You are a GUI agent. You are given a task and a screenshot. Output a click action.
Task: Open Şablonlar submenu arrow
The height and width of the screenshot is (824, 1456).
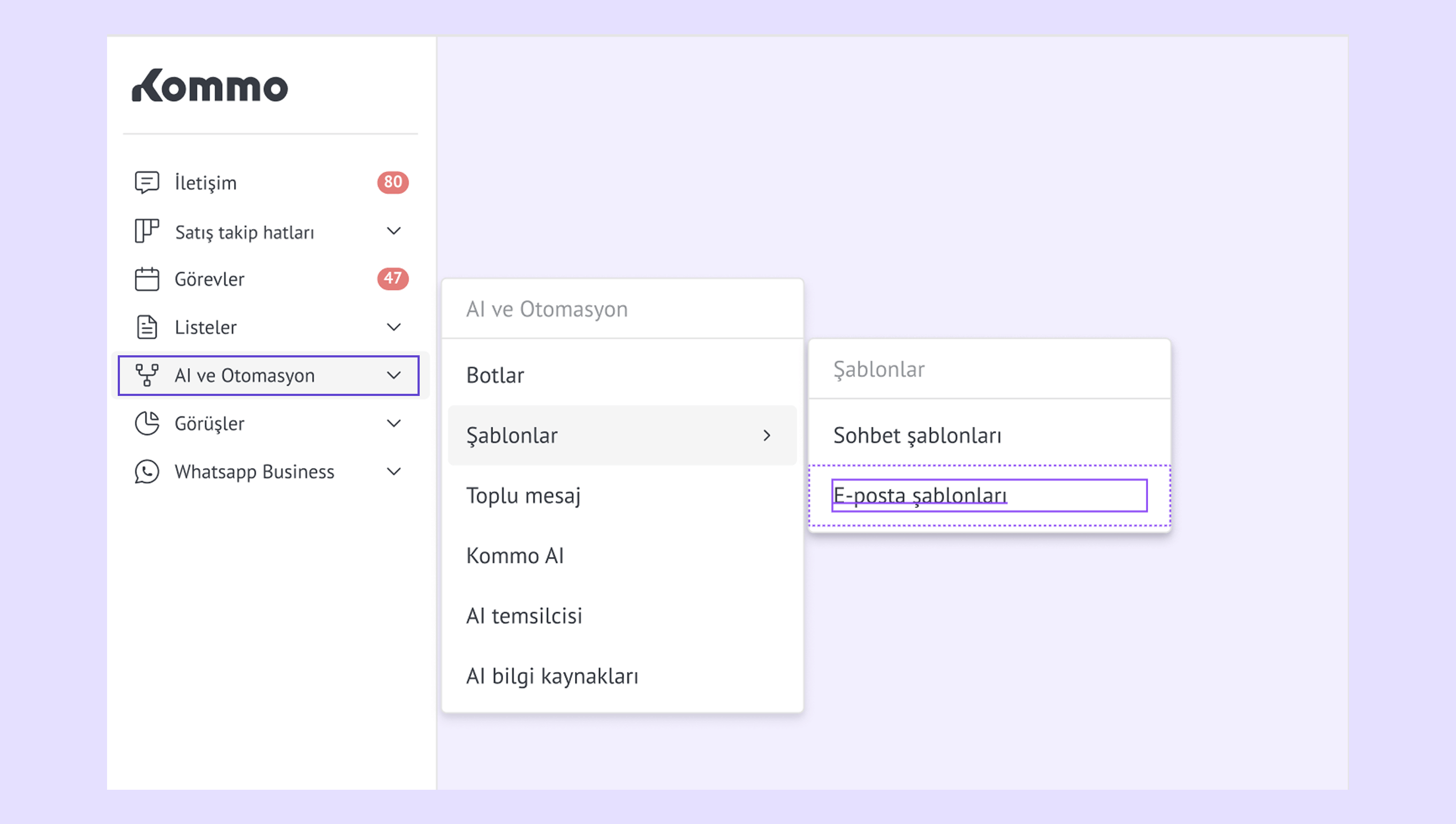click(x=767, y=435)
